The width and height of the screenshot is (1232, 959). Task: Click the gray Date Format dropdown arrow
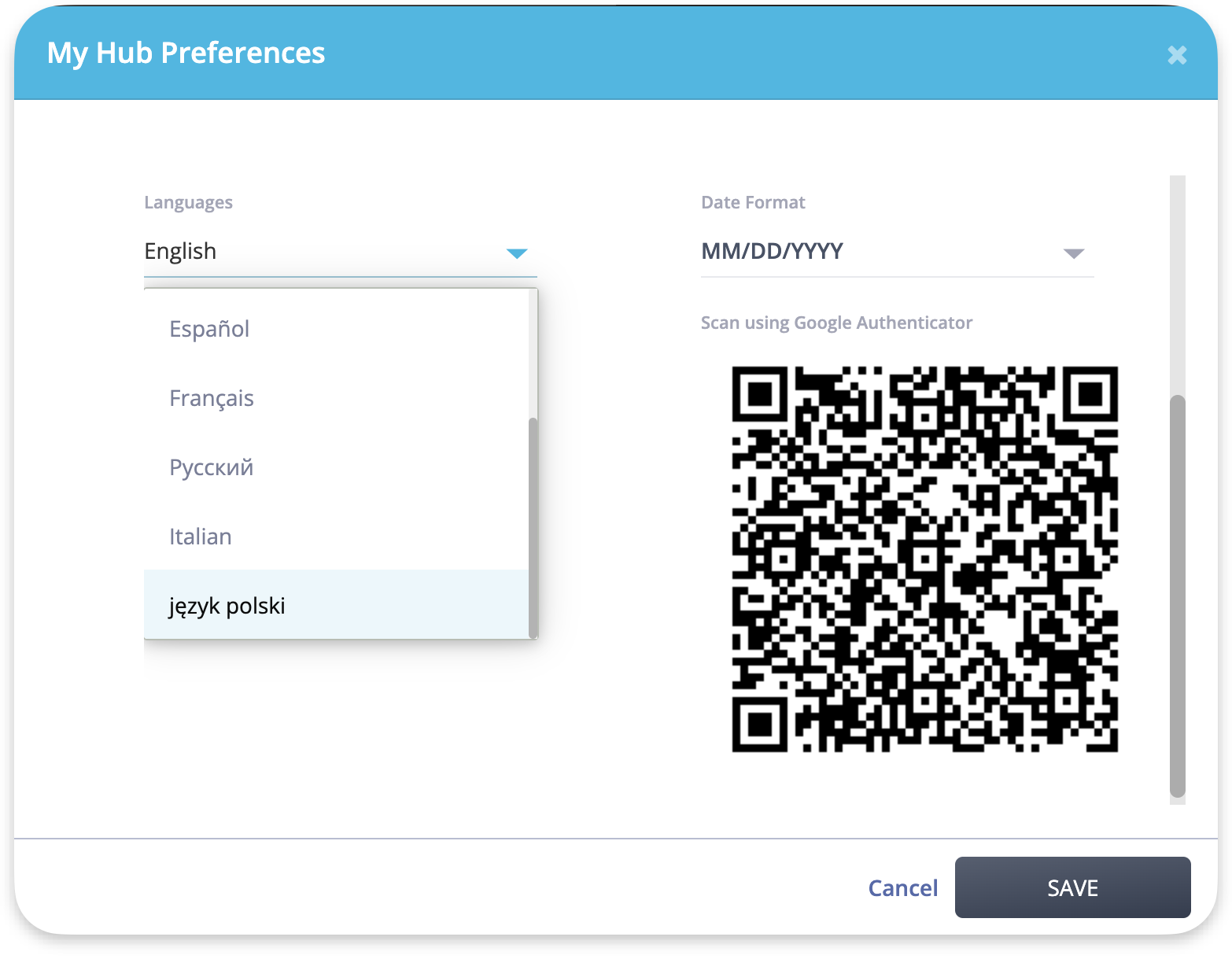tap(1074, 253)
